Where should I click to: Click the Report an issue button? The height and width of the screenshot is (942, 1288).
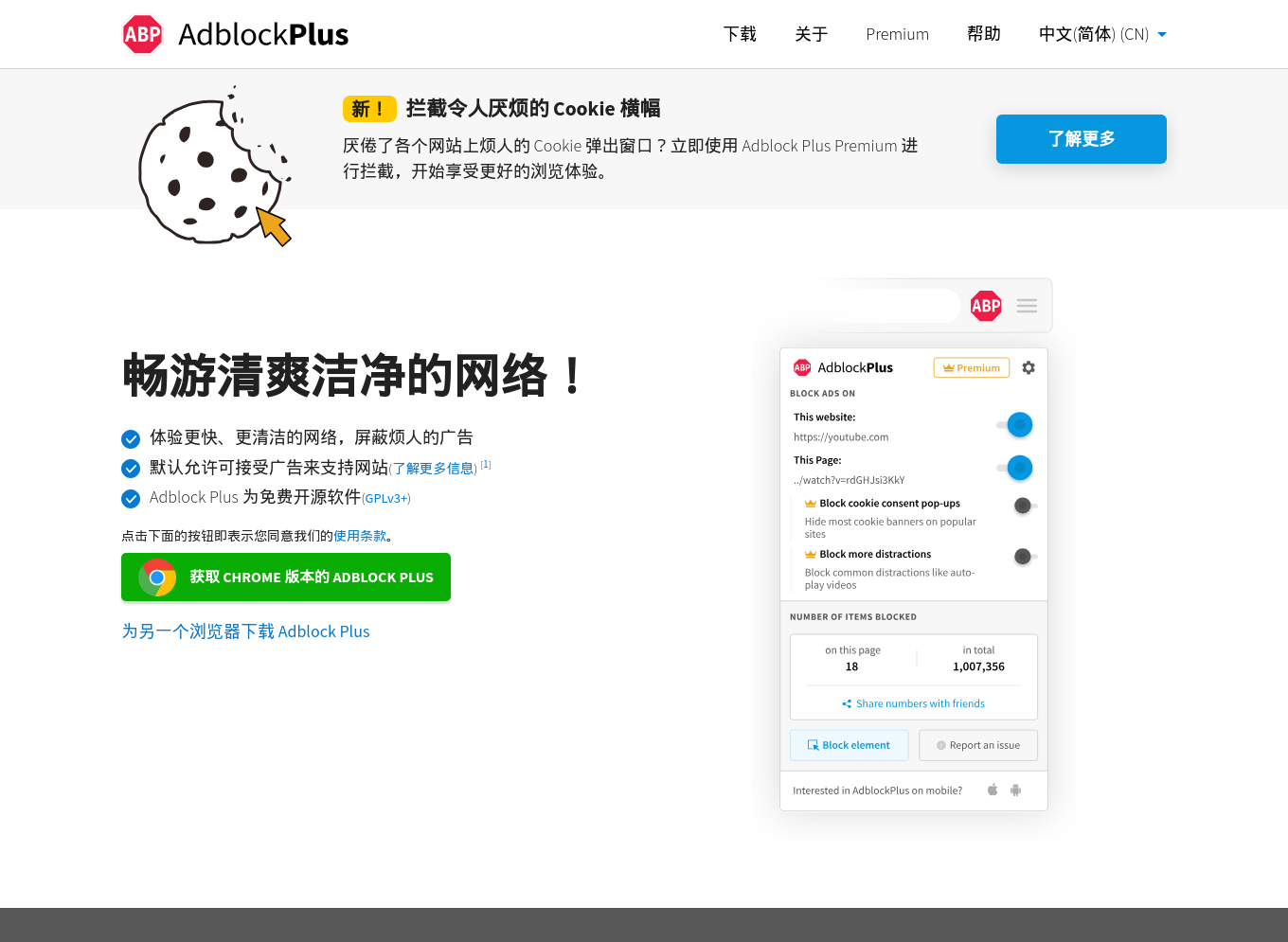click(x=978, y=745)
